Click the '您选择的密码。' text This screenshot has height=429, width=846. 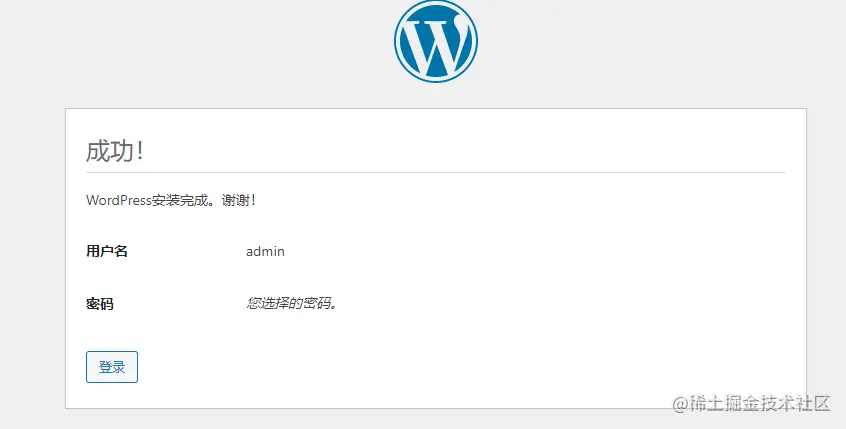[292, 303]
